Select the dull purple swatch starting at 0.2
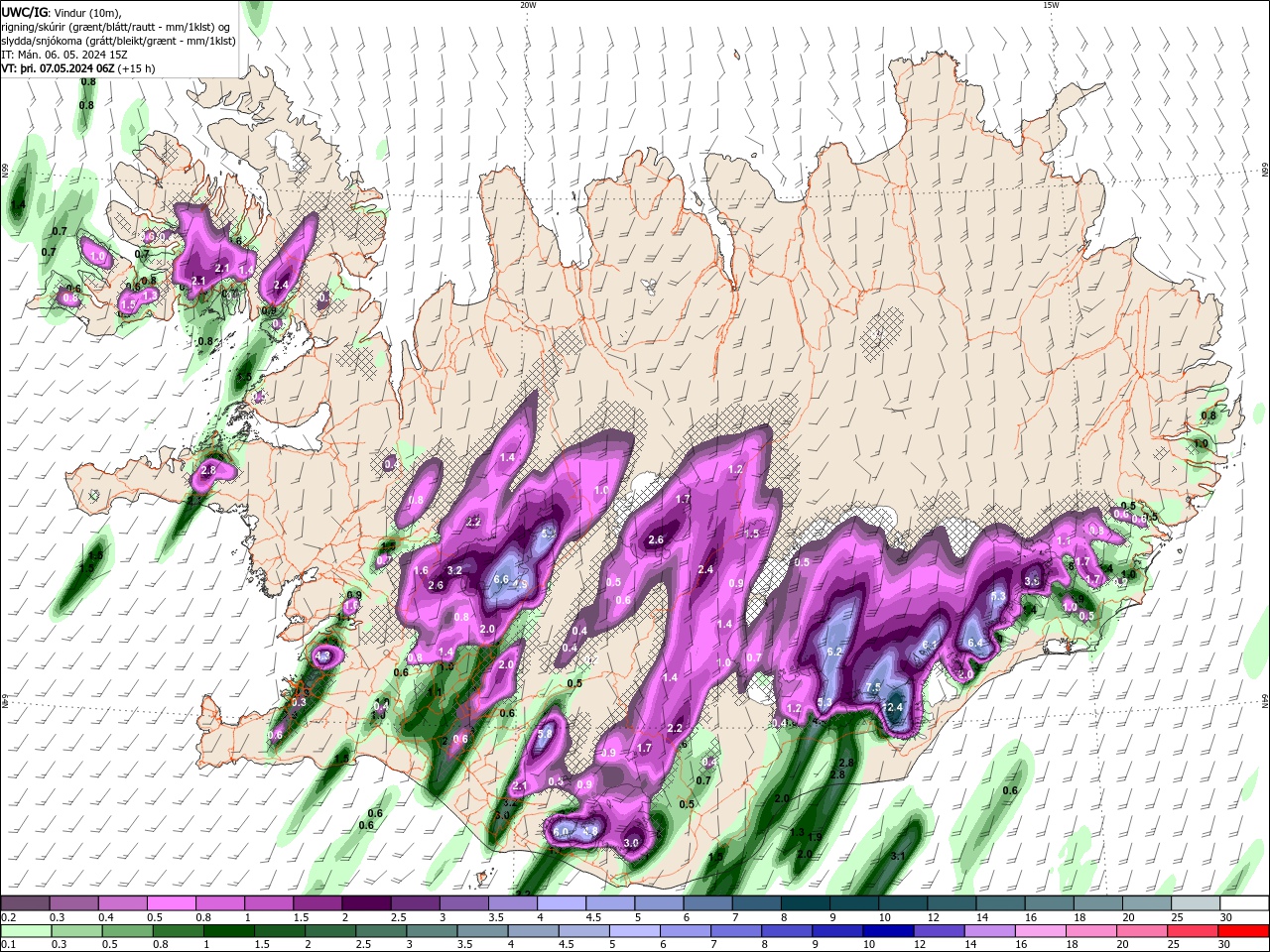 pos(26,903)
